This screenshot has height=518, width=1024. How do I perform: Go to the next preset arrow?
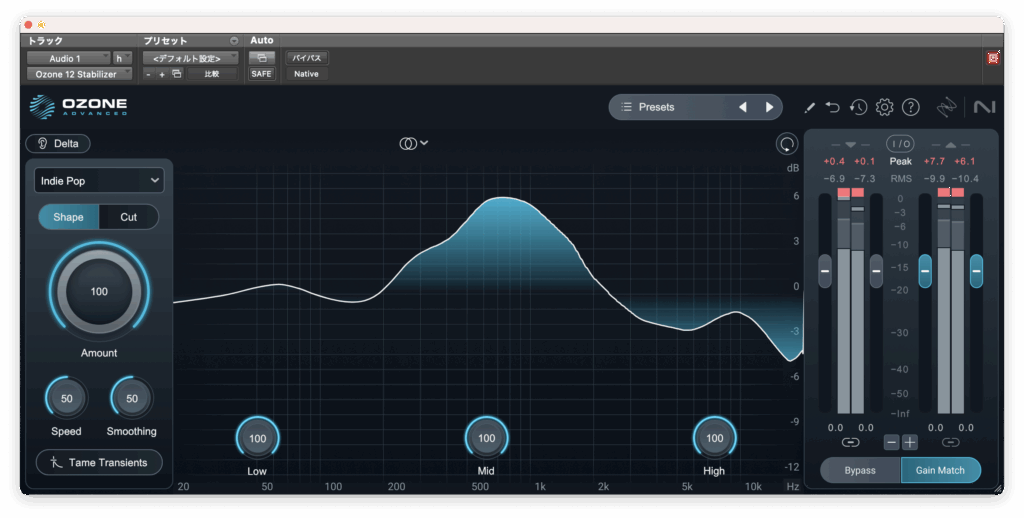pyautogui.click(x=769, y=107)
